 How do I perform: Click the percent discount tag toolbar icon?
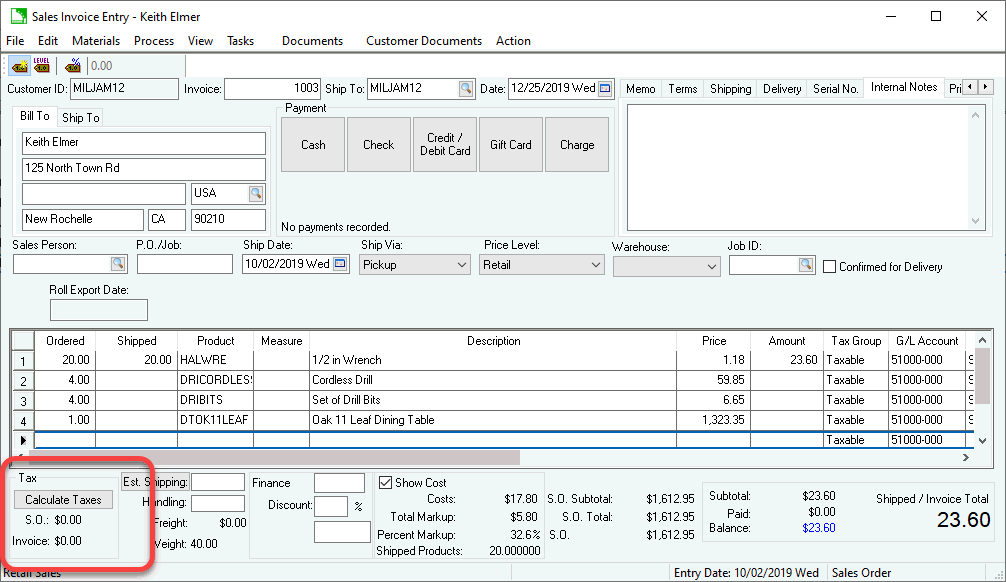(x=72, y=66)
